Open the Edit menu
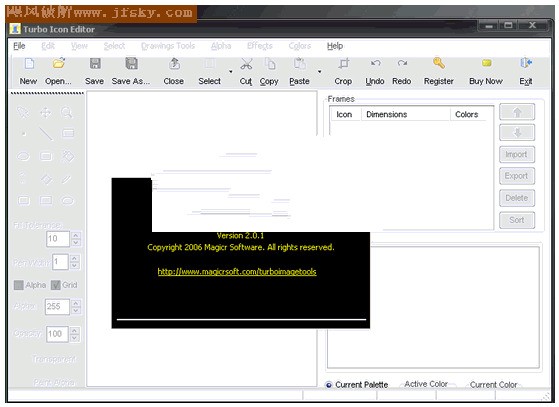Image resolution: width=559 pixels, height=407 pixels. pyautogui.click(x=48, y=46)
